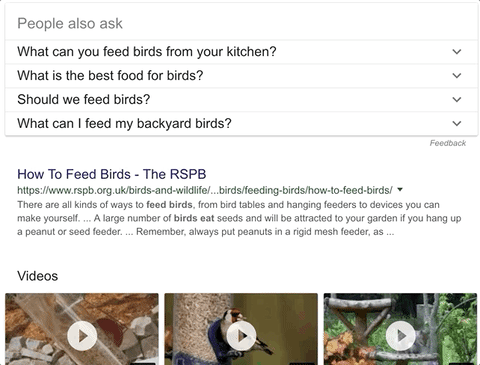
Task: Open the small dropdown arrow after RSPB URL
Action: (x=400, y=190)
